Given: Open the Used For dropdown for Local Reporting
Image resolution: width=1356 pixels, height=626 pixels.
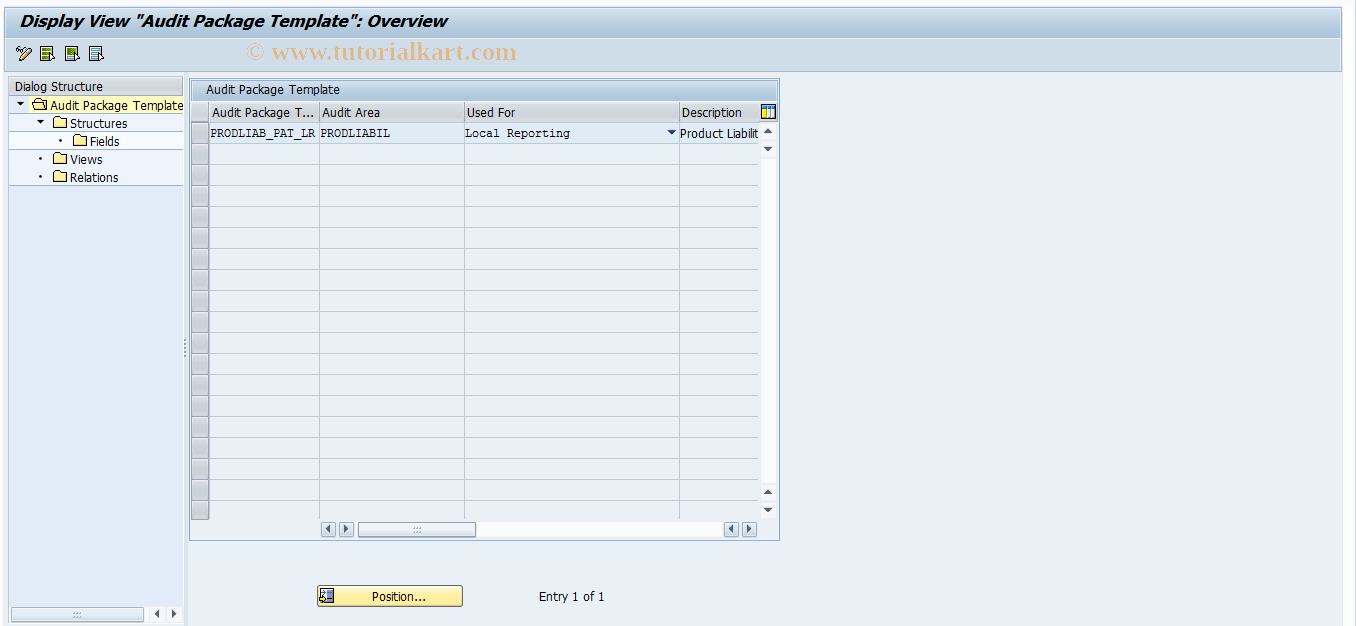Looking at the screenshot, I should click(672, 133).
